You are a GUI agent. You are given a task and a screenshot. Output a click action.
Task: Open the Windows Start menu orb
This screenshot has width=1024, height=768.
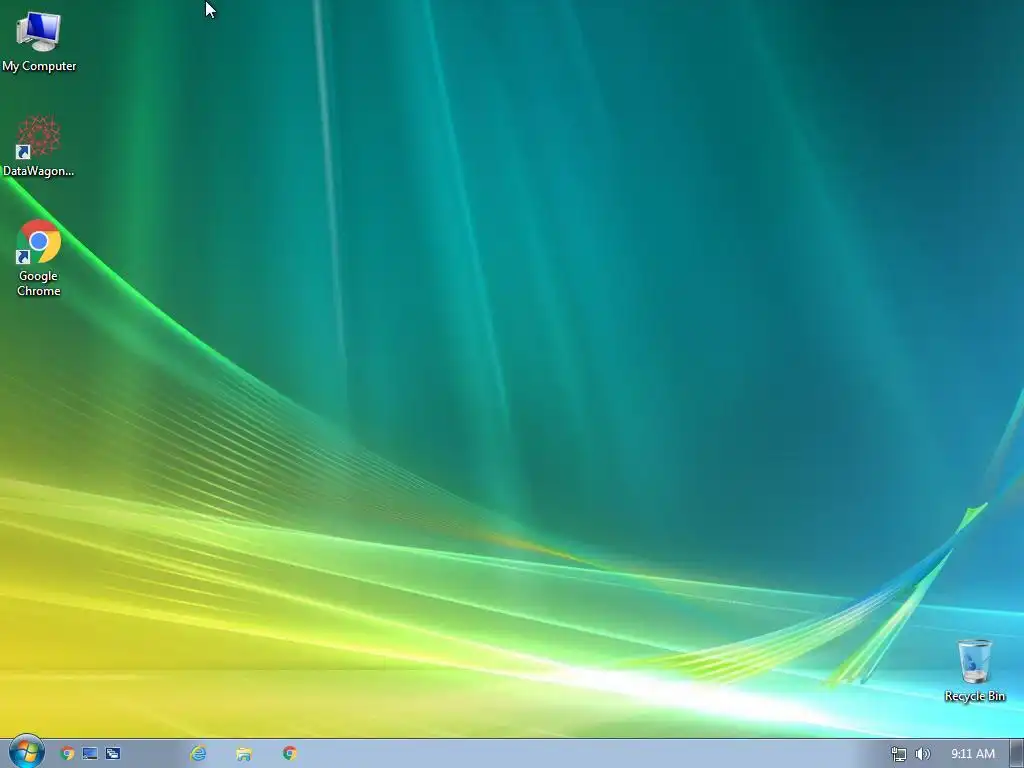(26, 751)
